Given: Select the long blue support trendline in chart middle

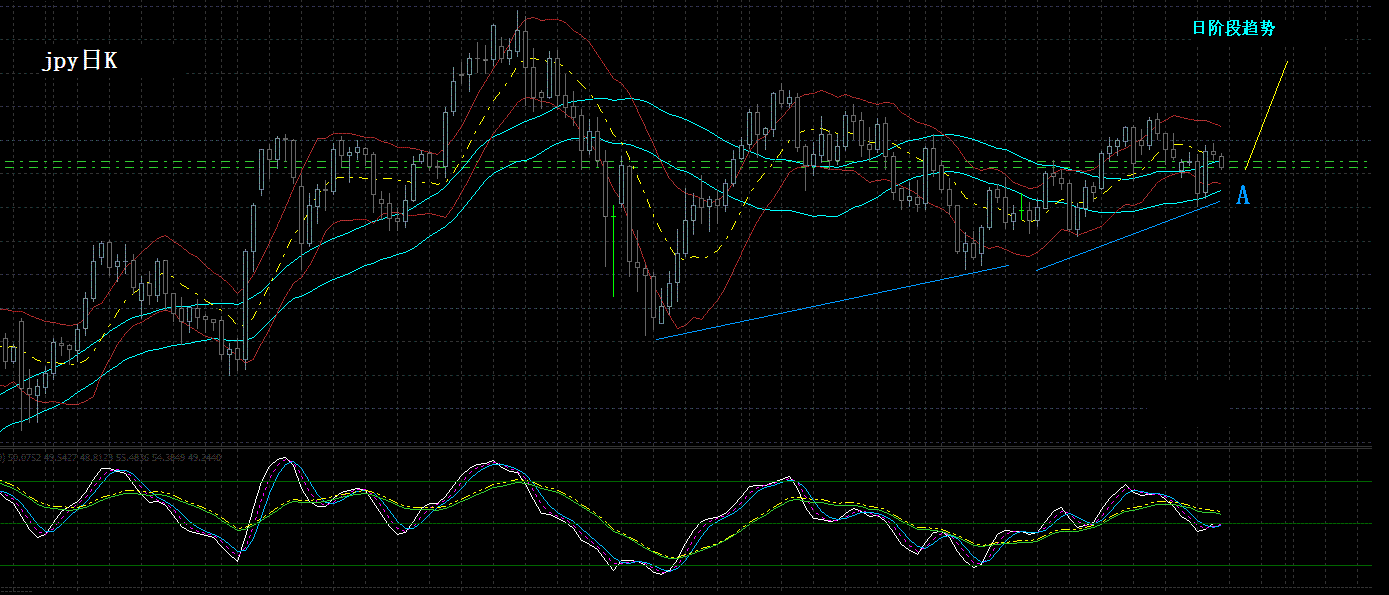Looking at the screenshot, I should tap(830, 302).
